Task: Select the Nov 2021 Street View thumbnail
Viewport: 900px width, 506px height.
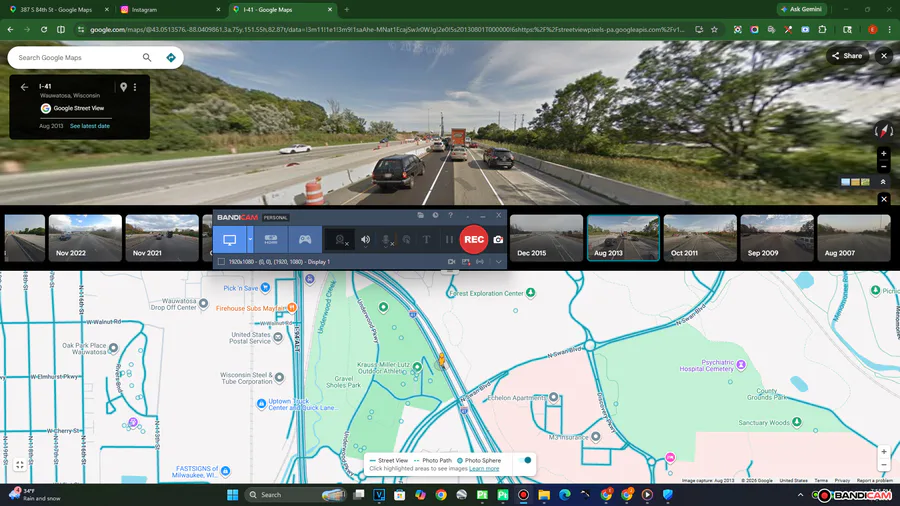Action: 162,238
